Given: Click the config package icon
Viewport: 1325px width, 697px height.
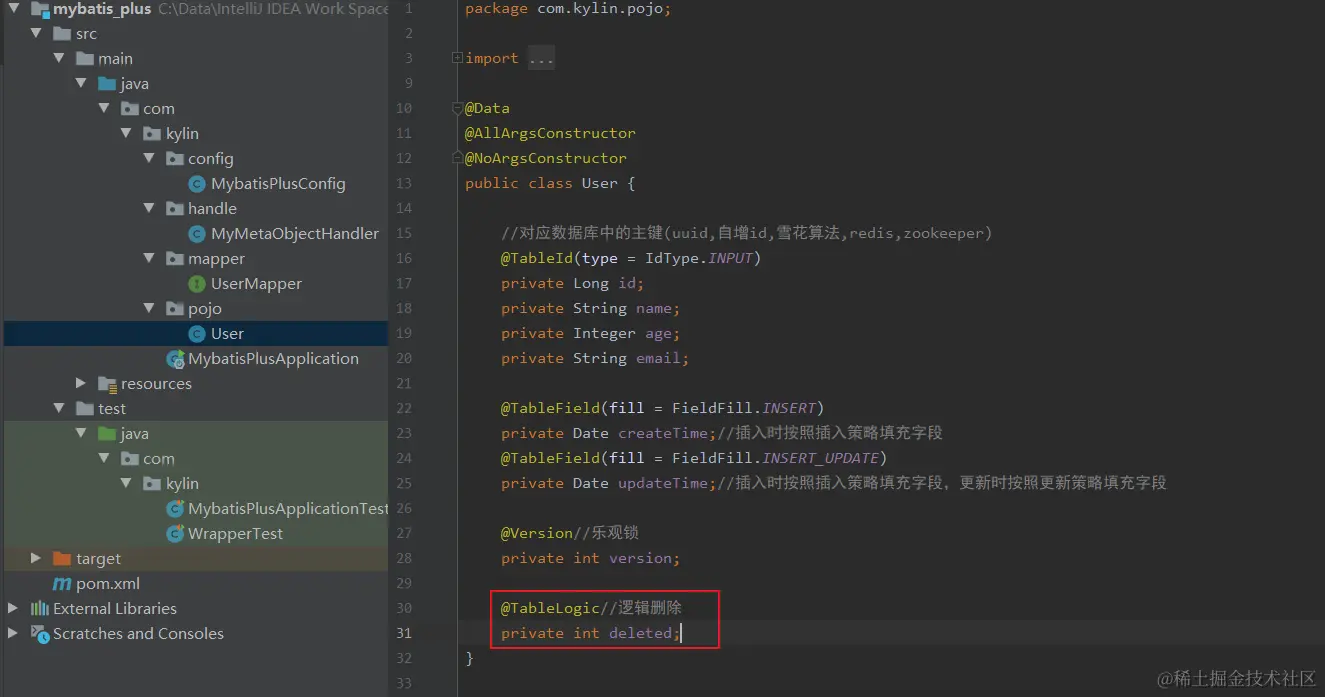Looking at the screenshot, I should tap(175, 158).
